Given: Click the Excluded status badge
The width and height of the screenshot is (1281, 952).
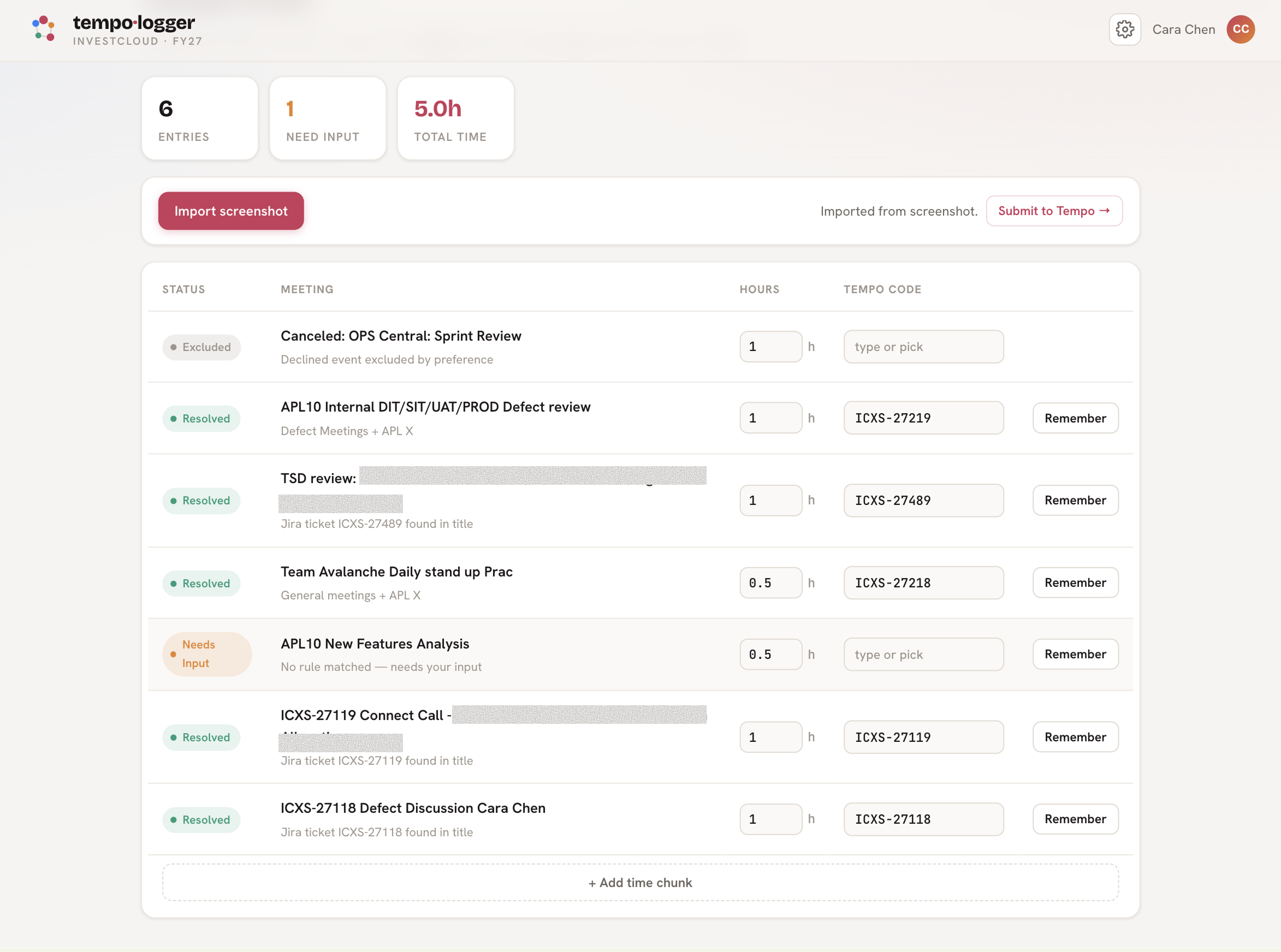Looking at the screenshot, I should pos(201,347).
